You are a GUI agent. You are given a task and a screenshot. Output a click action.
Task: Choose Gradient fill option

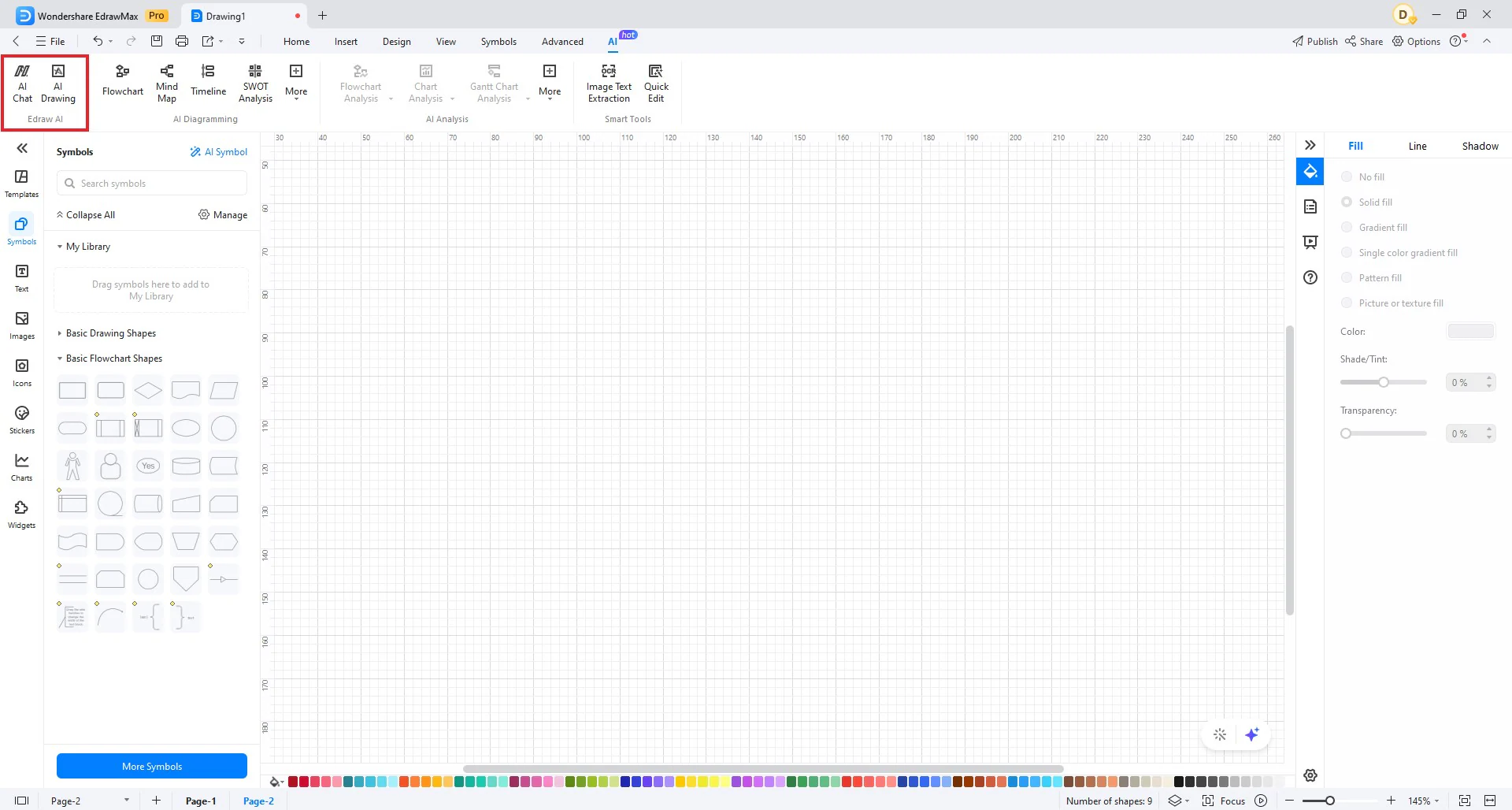point(1374,227)
